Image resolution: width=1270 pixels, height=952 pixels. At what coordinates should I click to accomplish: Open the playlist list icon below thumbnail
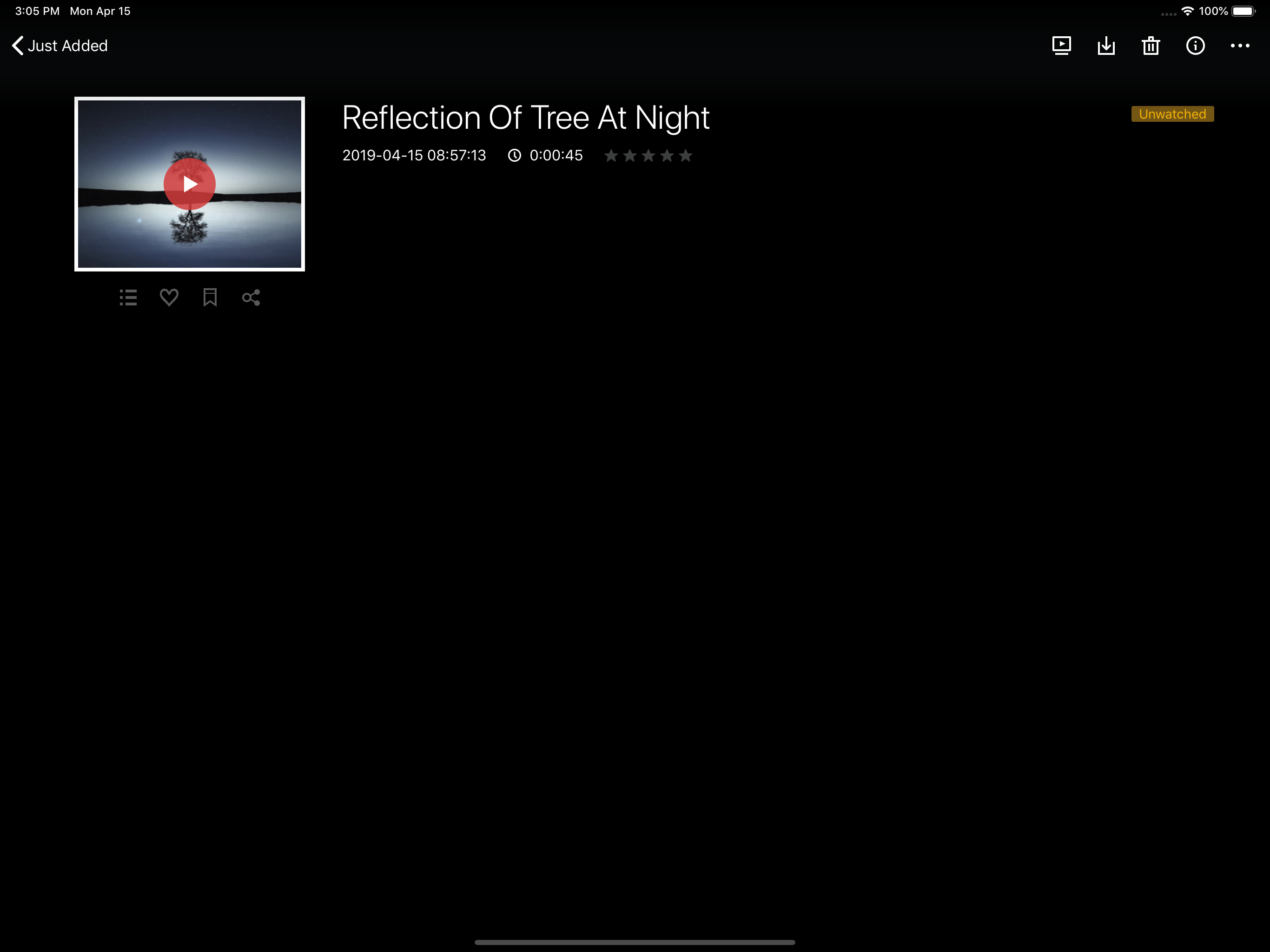coord(128,297)
